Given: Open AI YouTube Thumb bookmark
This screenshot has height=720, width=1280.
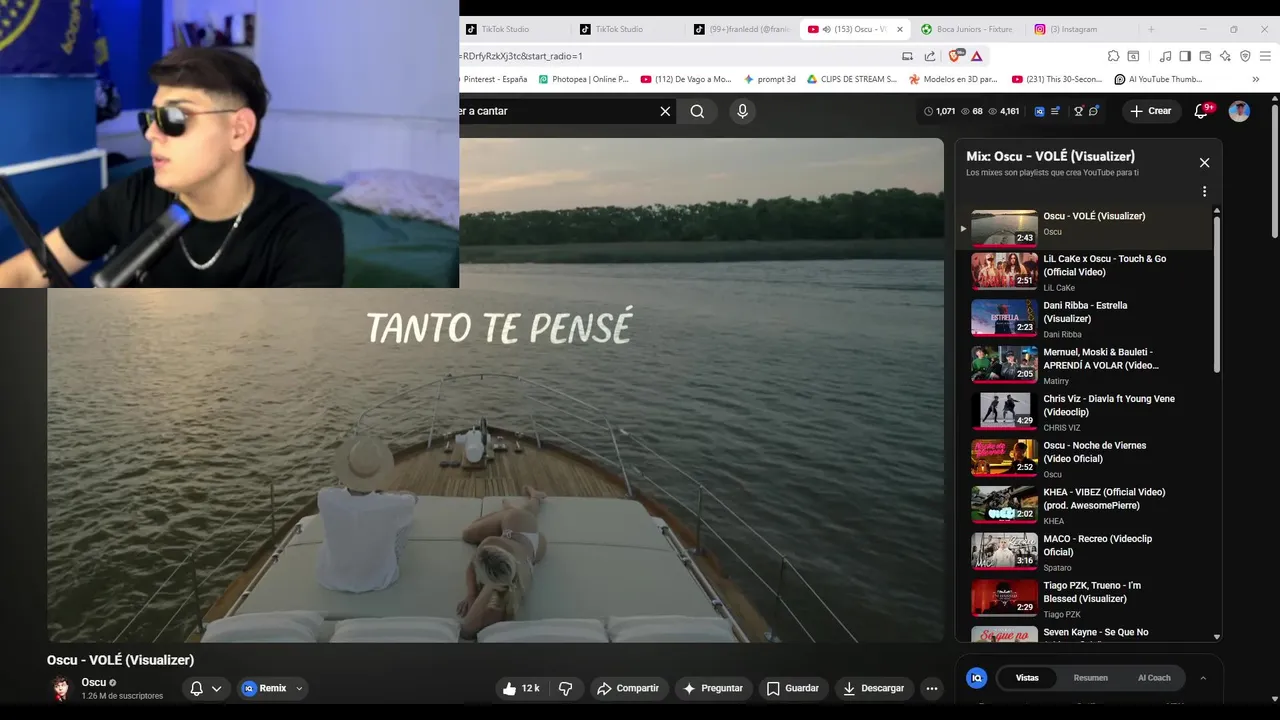Looking at the screenshot, I should pos(1159,79).
